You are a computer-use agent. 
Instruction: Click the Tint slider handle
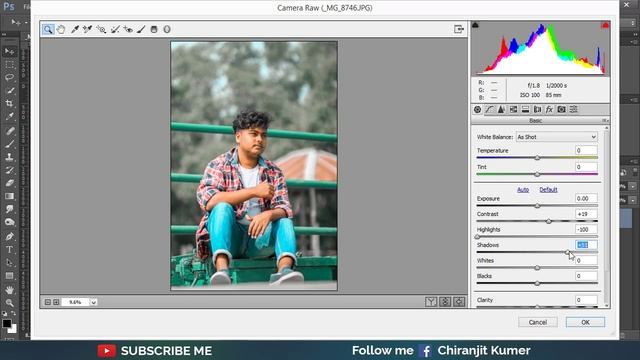[537, 174]
